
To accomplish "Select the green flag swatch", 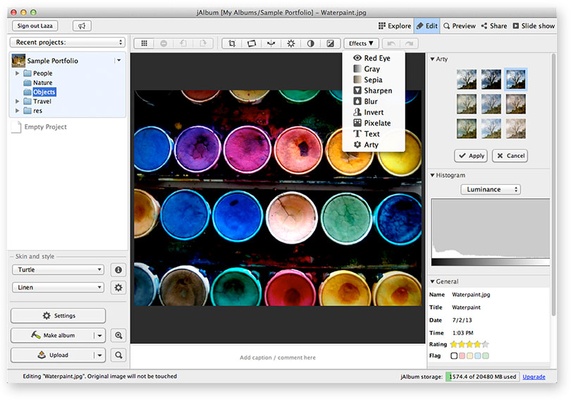I will pos(485,356).
